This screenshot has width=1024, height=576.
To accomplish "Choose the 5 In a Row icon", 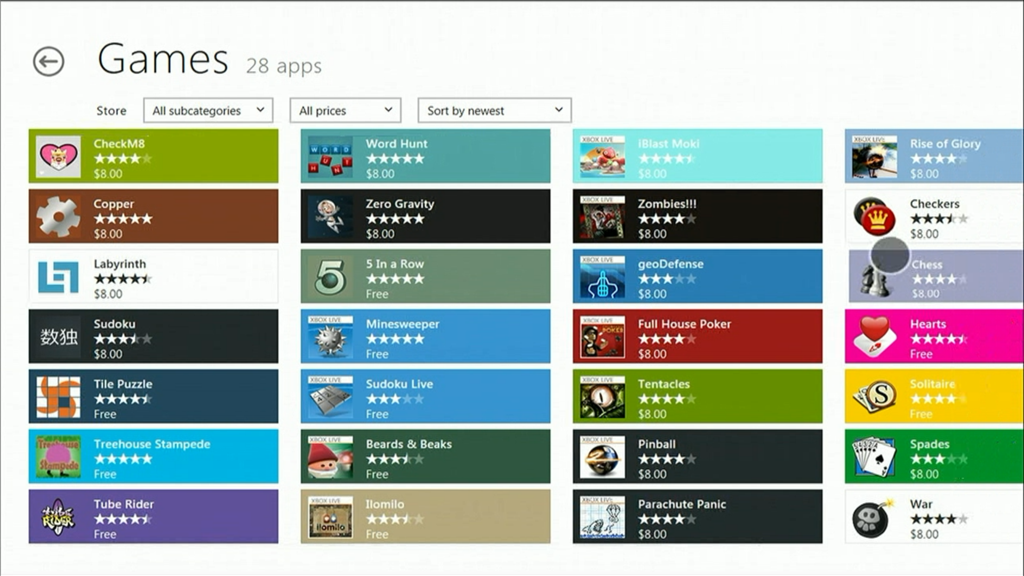I will pyautogui.click(x=330, y=277).
